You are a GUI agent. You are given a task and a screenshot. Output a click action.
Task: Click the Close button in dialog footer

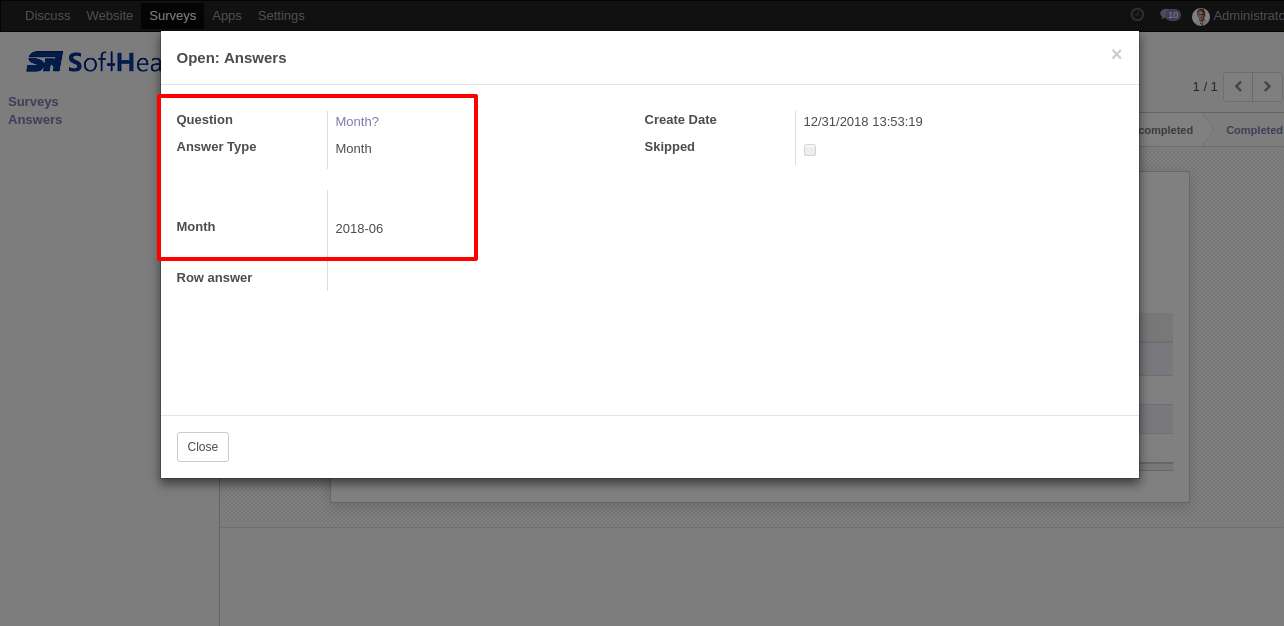tap(203, 447)
